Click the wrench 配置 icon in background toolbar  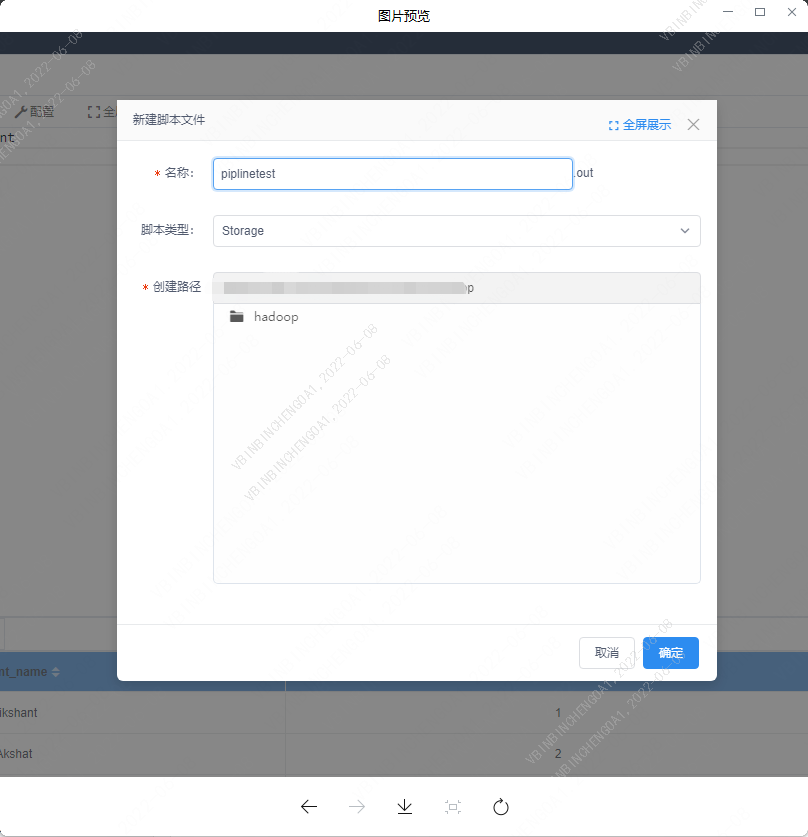20,112
